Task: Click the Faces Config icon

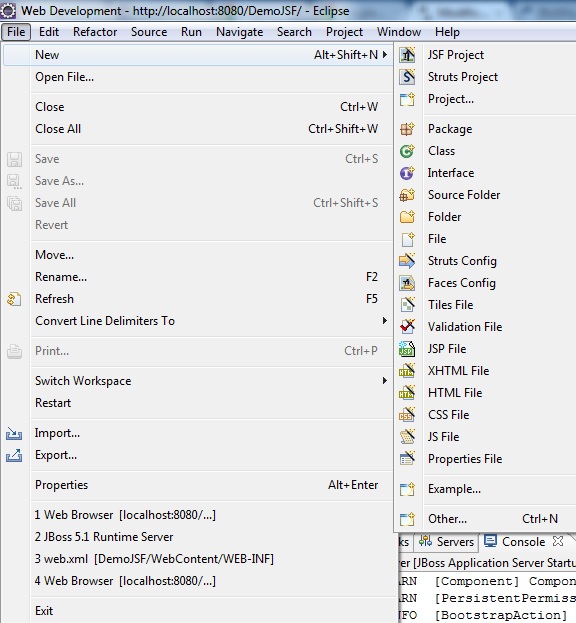Action: (x=407, y=283)
